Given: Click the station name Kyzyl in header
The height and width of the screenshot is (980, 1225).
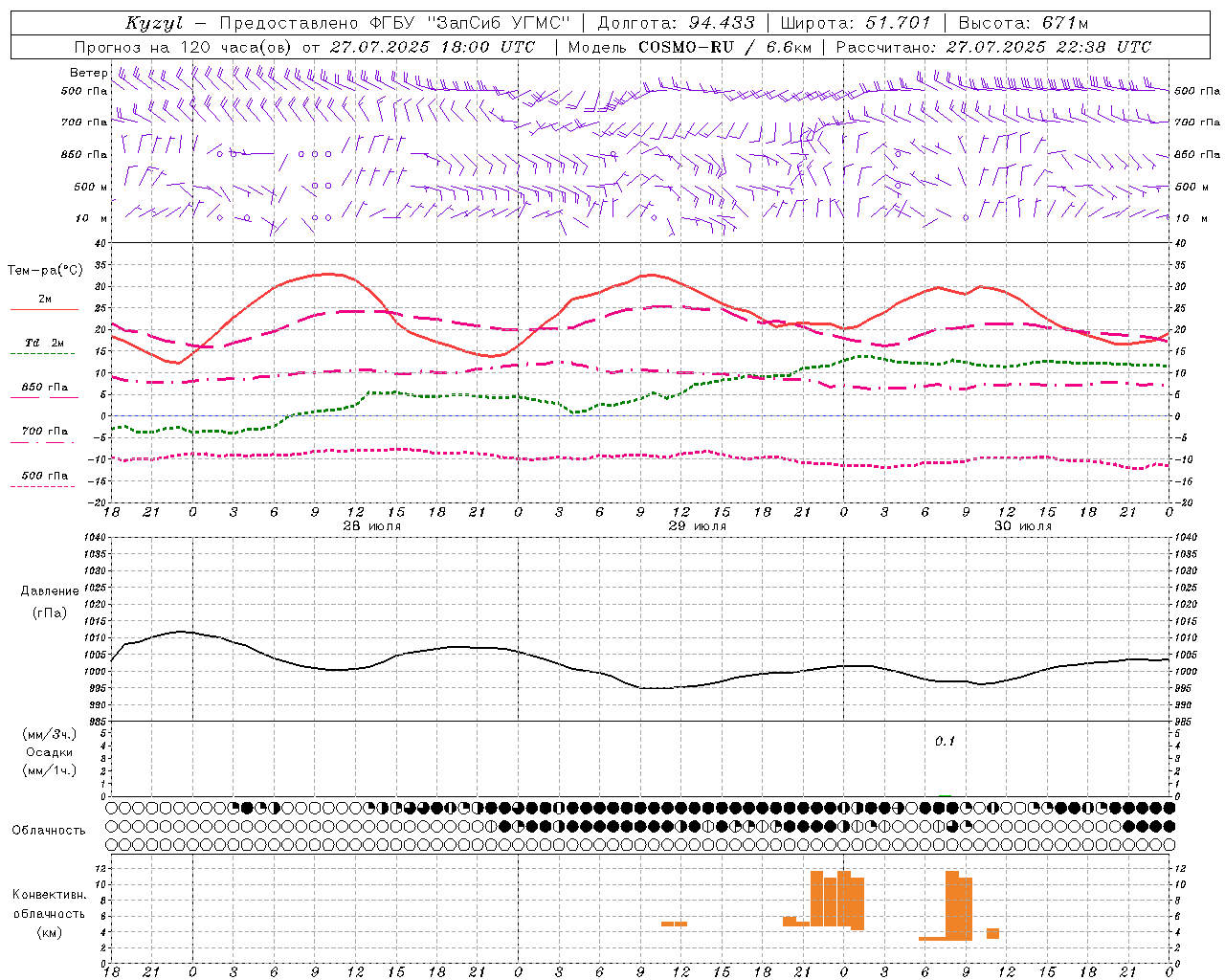Looking at the screenshot, I should 154,23.
